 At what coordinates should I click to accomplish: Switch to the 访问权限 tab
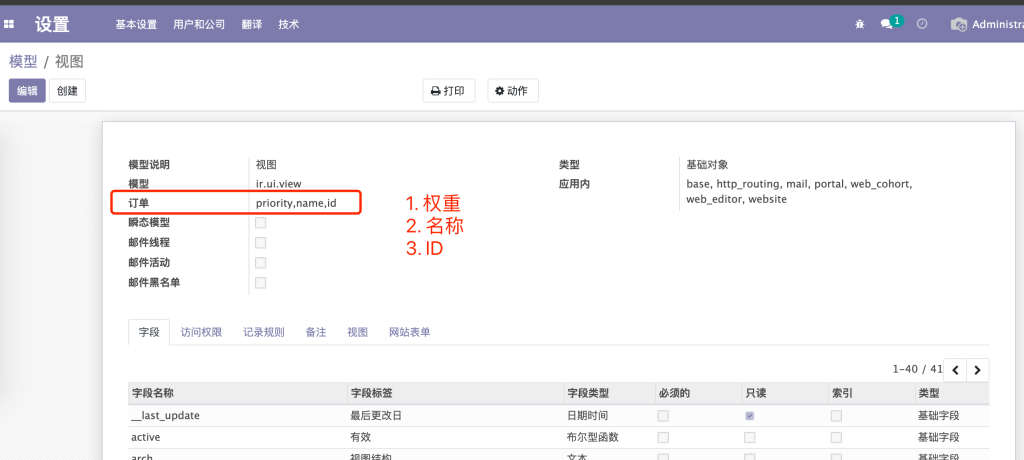coord(201,332)
